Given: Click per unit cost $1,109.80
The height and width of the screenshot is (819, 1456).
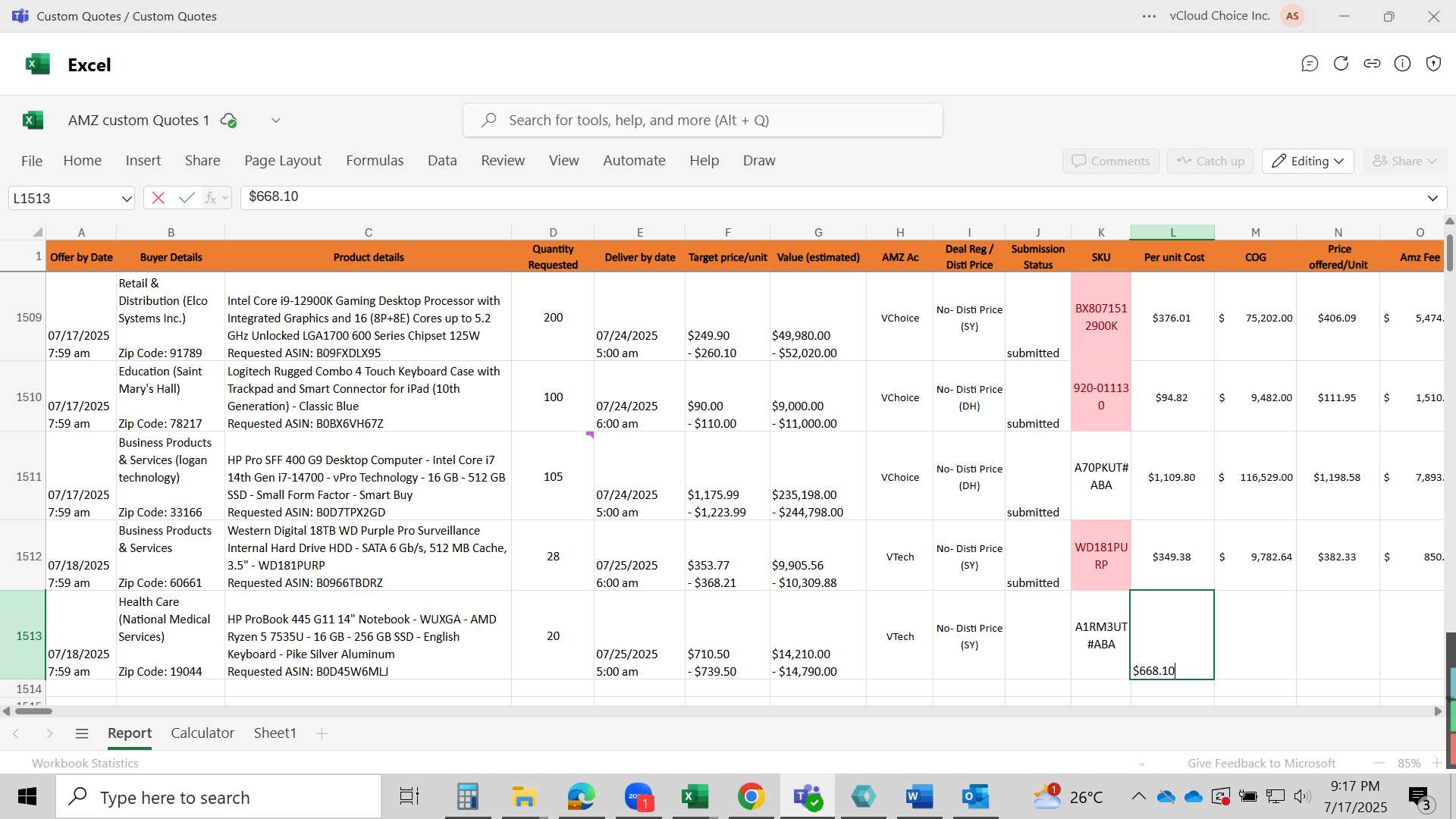Looking at the screenshot, I should click(x=1172, y=477).
